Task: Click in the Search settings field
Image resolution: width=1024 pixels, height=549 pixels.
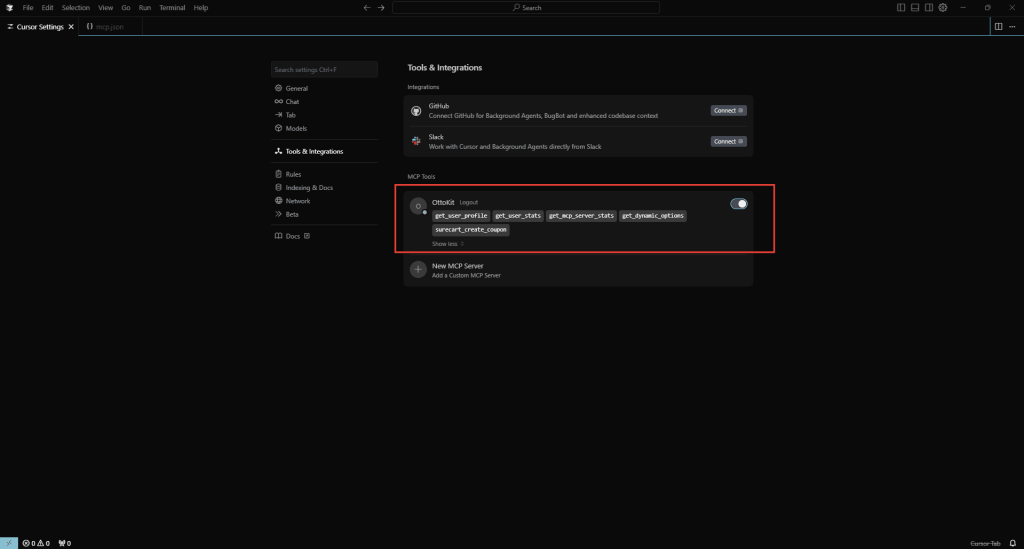Action: tap(324, 70)
